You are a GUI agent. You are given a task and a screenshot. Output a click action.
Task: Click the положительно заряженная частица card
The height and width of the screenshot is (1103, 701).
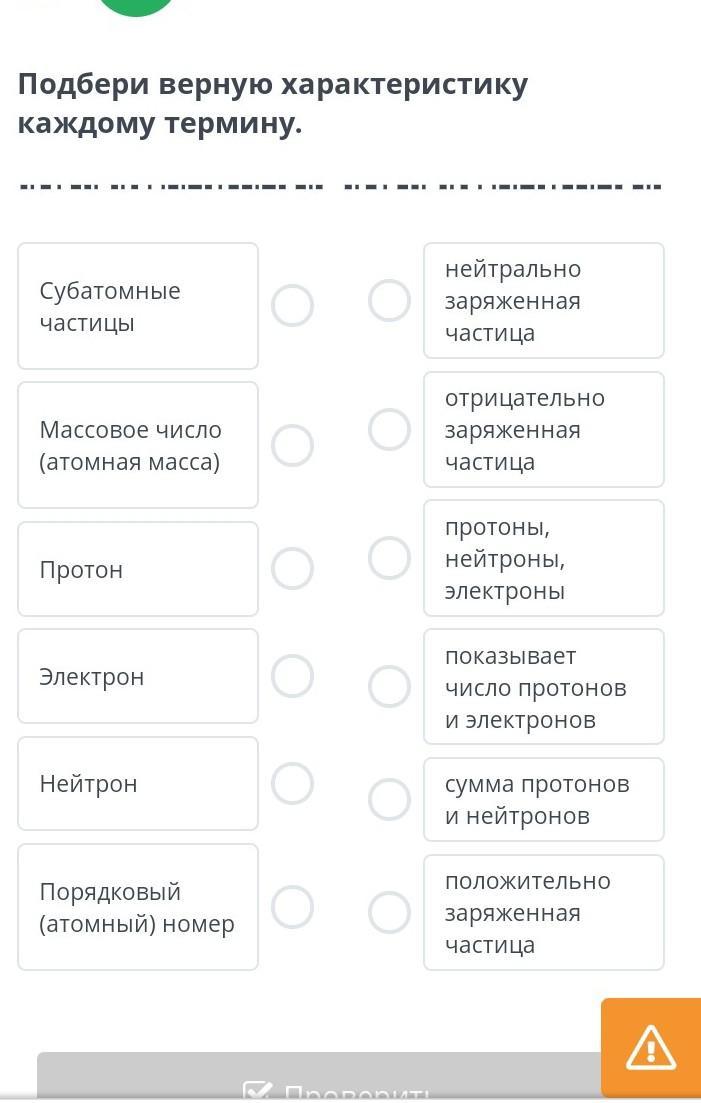pyautogui.click(x=543, y=912)
